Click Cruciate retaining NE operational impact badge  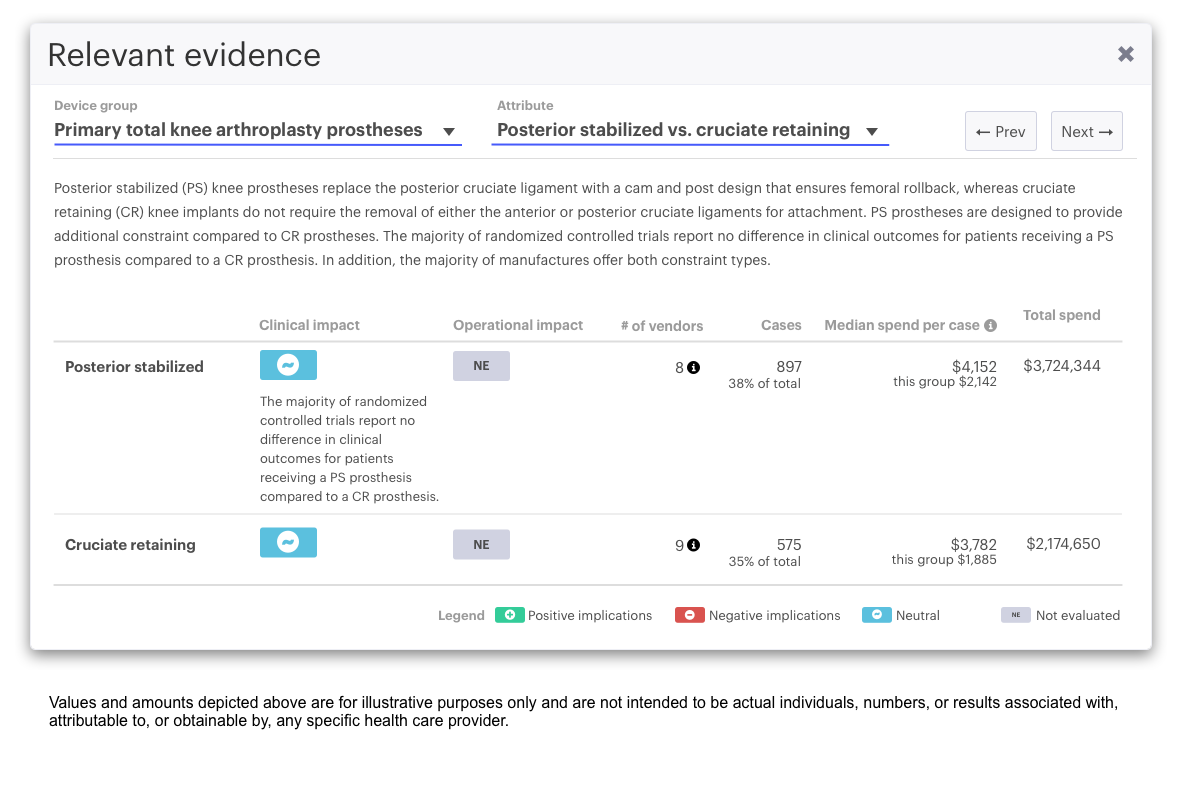pos(481,545)
